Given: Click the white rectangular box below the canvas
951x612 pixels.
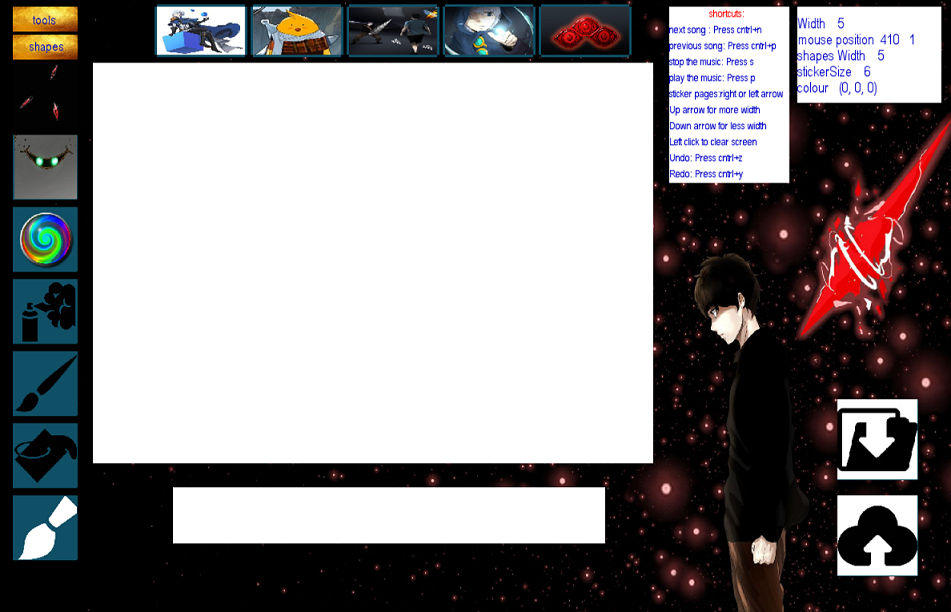Looking at the screenshot, I should 389,515.
